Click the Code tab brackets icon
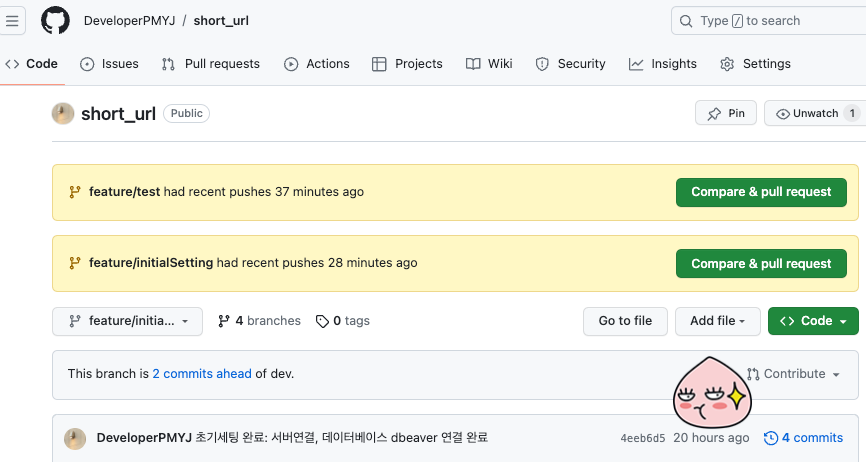 point(12,63)
